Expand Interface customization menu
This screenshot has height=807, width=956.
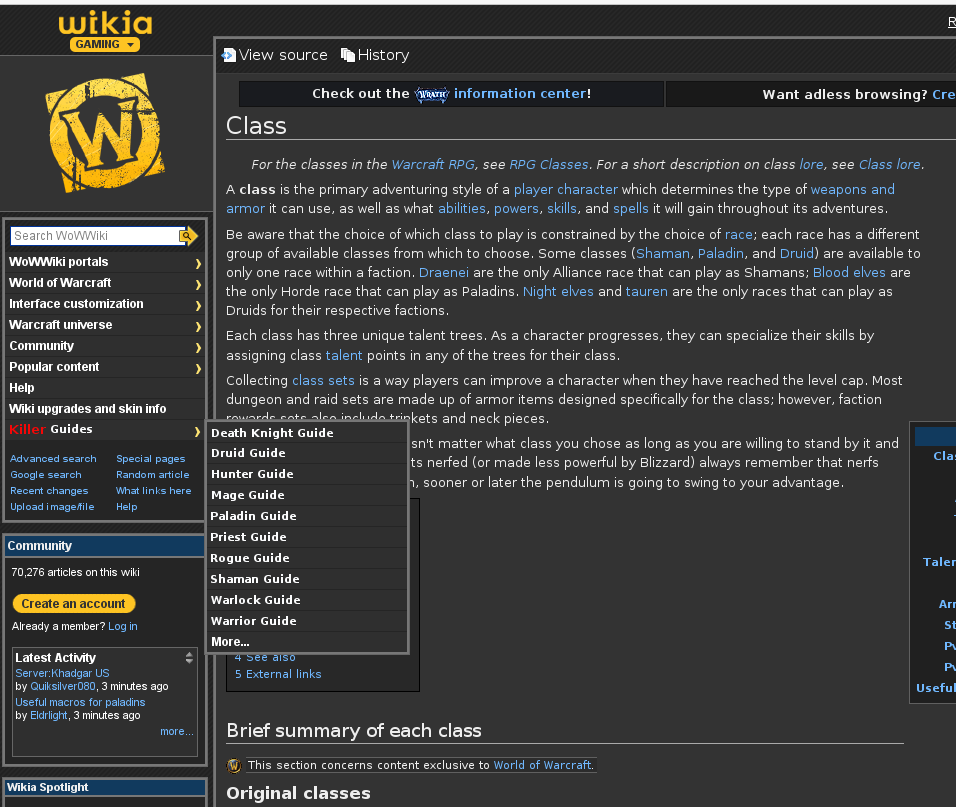pyautogui.click(x=105, y=304)
